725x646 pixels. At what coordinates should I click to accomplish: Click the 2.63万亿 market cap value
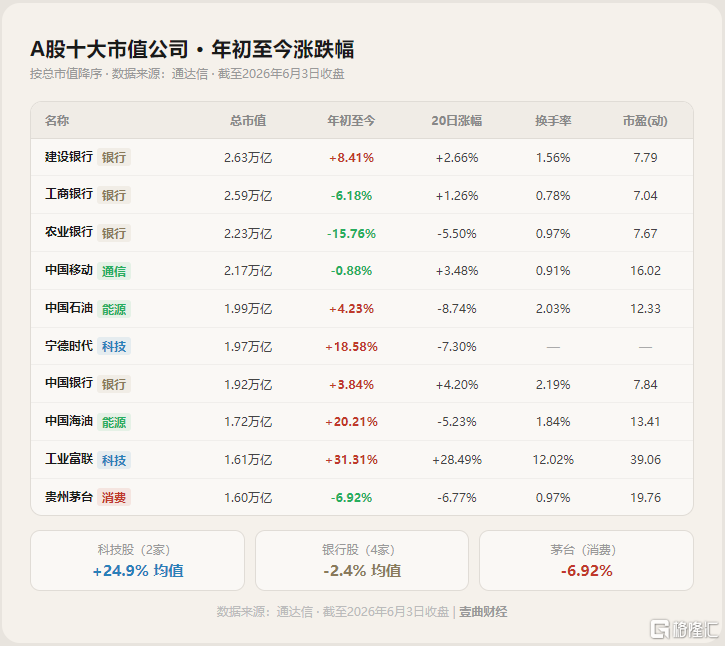coord(248,158)
